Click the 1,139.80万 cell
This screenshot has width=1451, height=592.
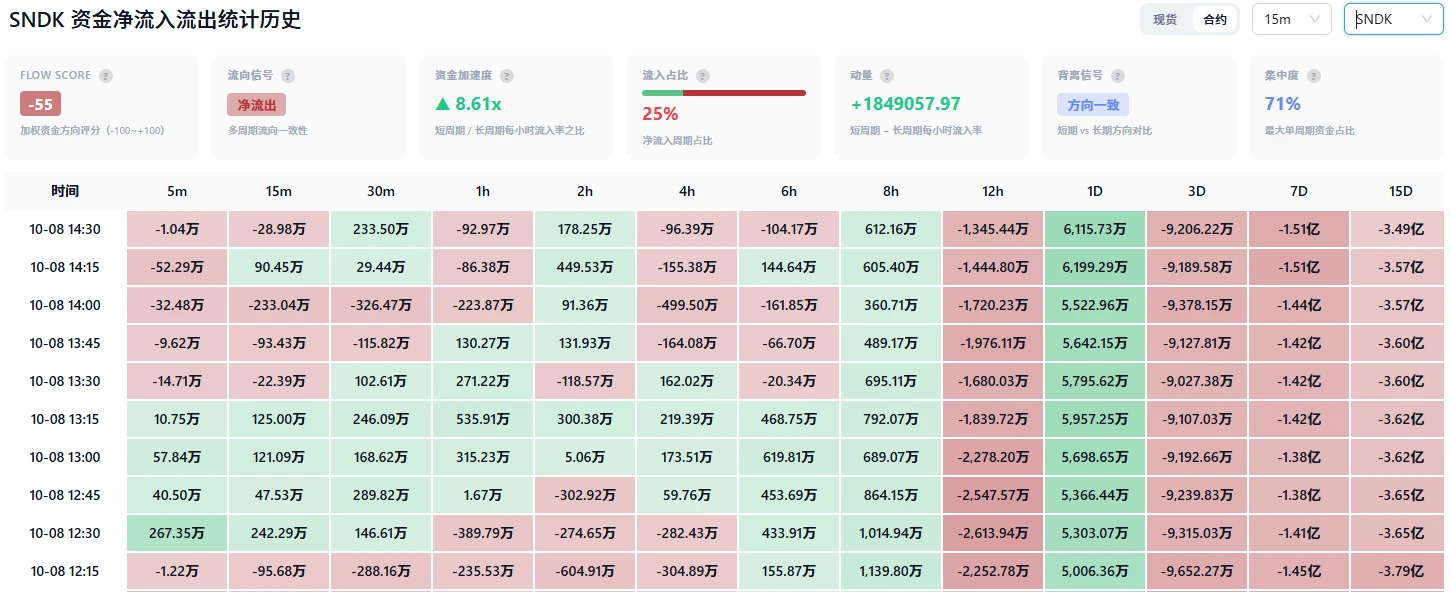pos(891,571)
